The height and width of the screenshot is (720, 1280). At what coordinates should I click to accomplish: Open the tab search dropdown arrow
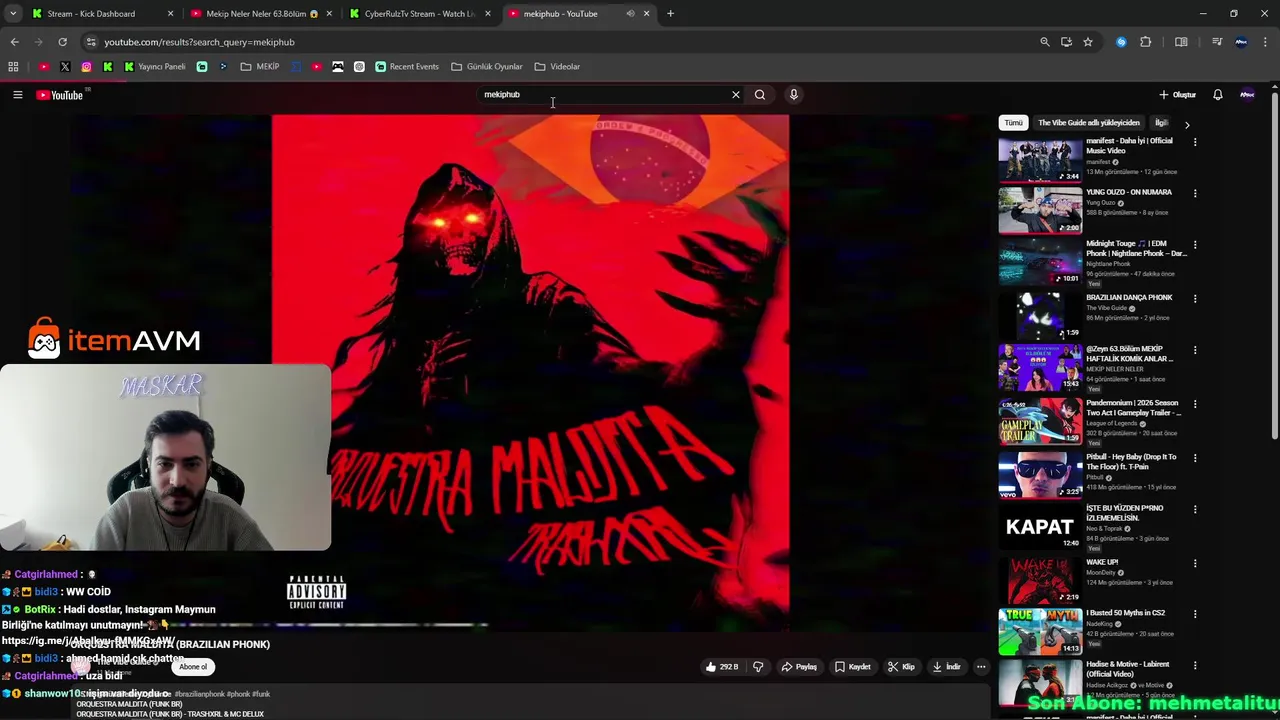(13, 14)
